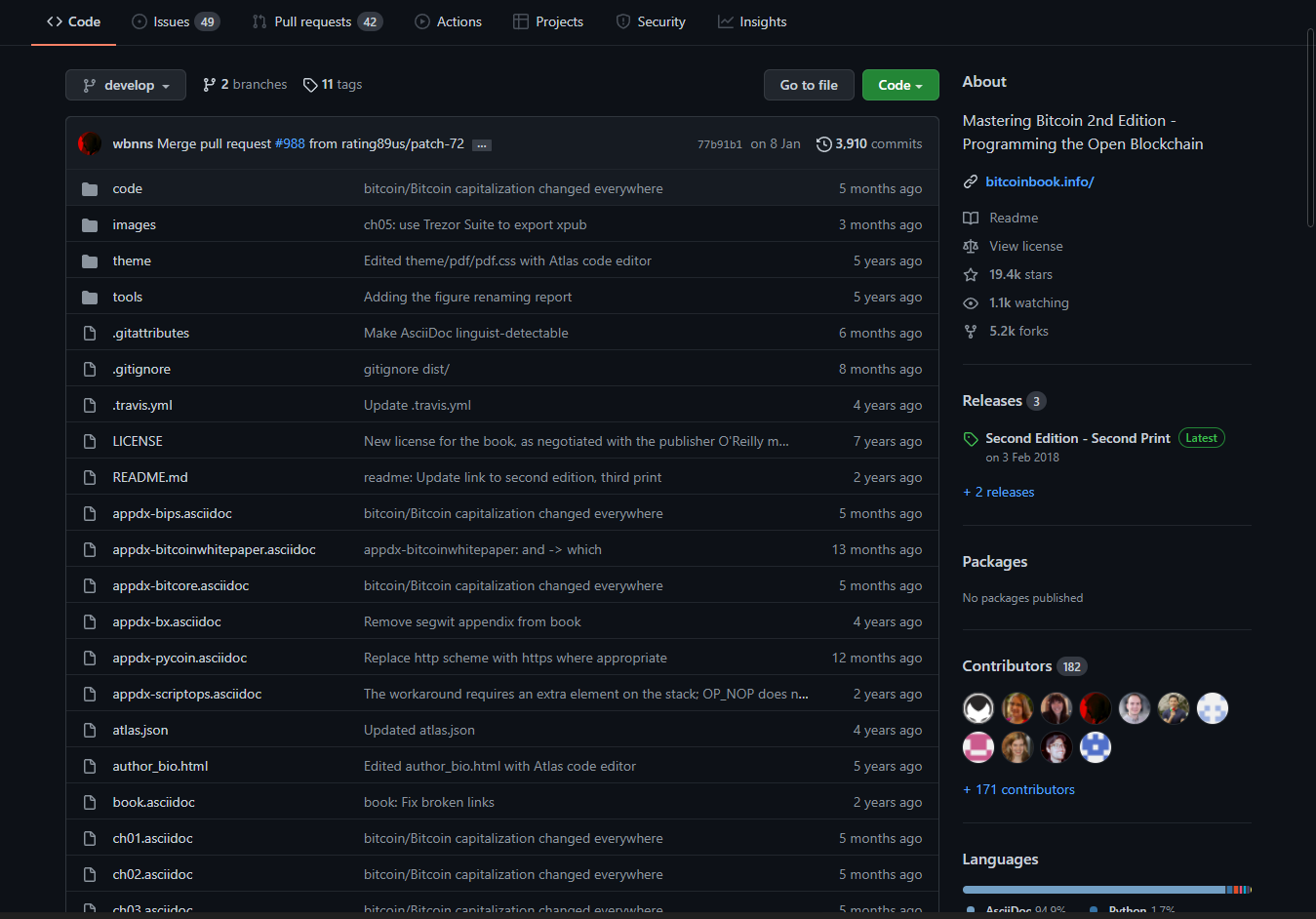Click the Actions play icon

point(422,21)
